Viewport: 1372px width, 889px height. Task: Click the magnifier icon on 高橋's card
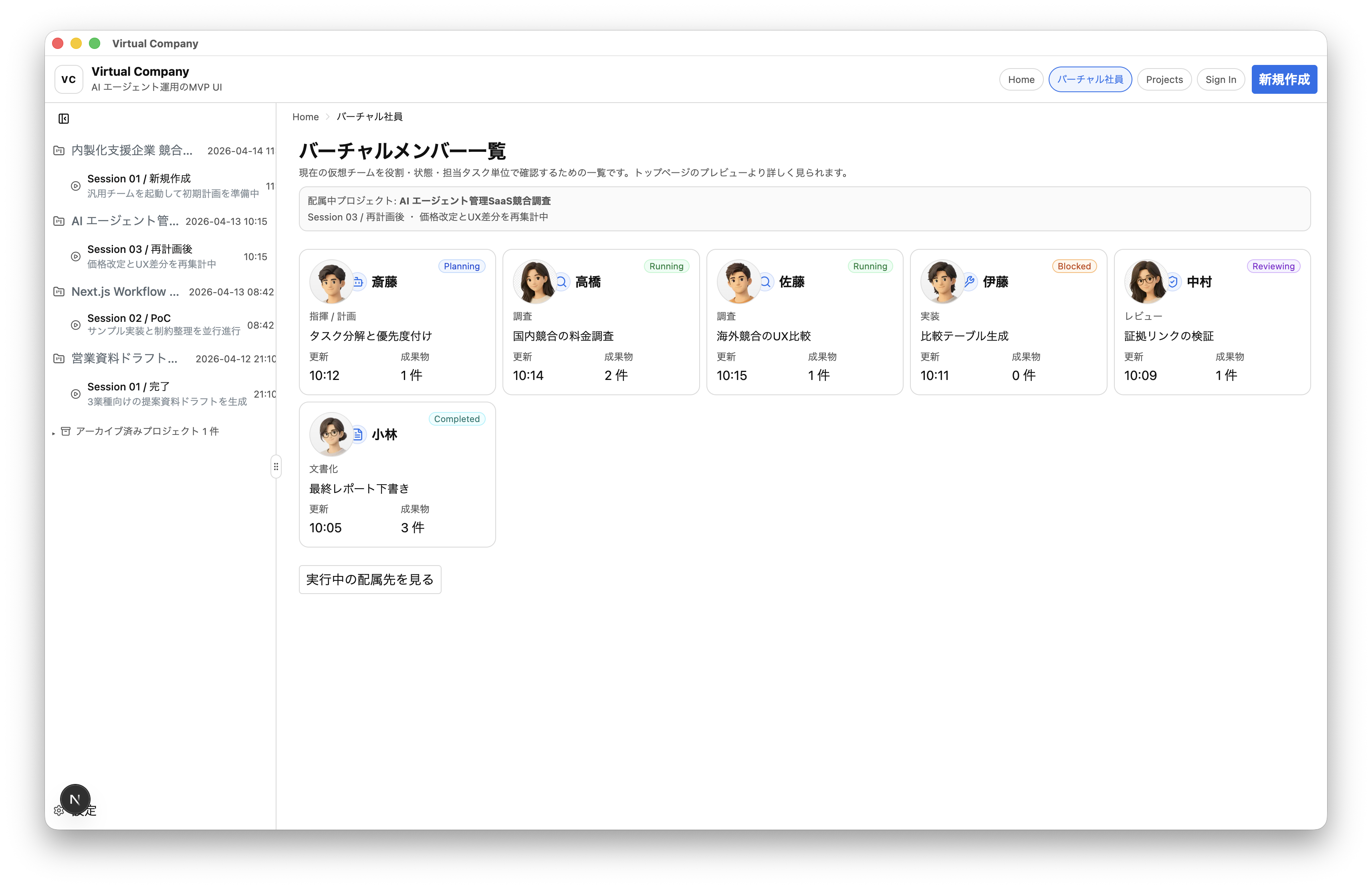point(562,282)
